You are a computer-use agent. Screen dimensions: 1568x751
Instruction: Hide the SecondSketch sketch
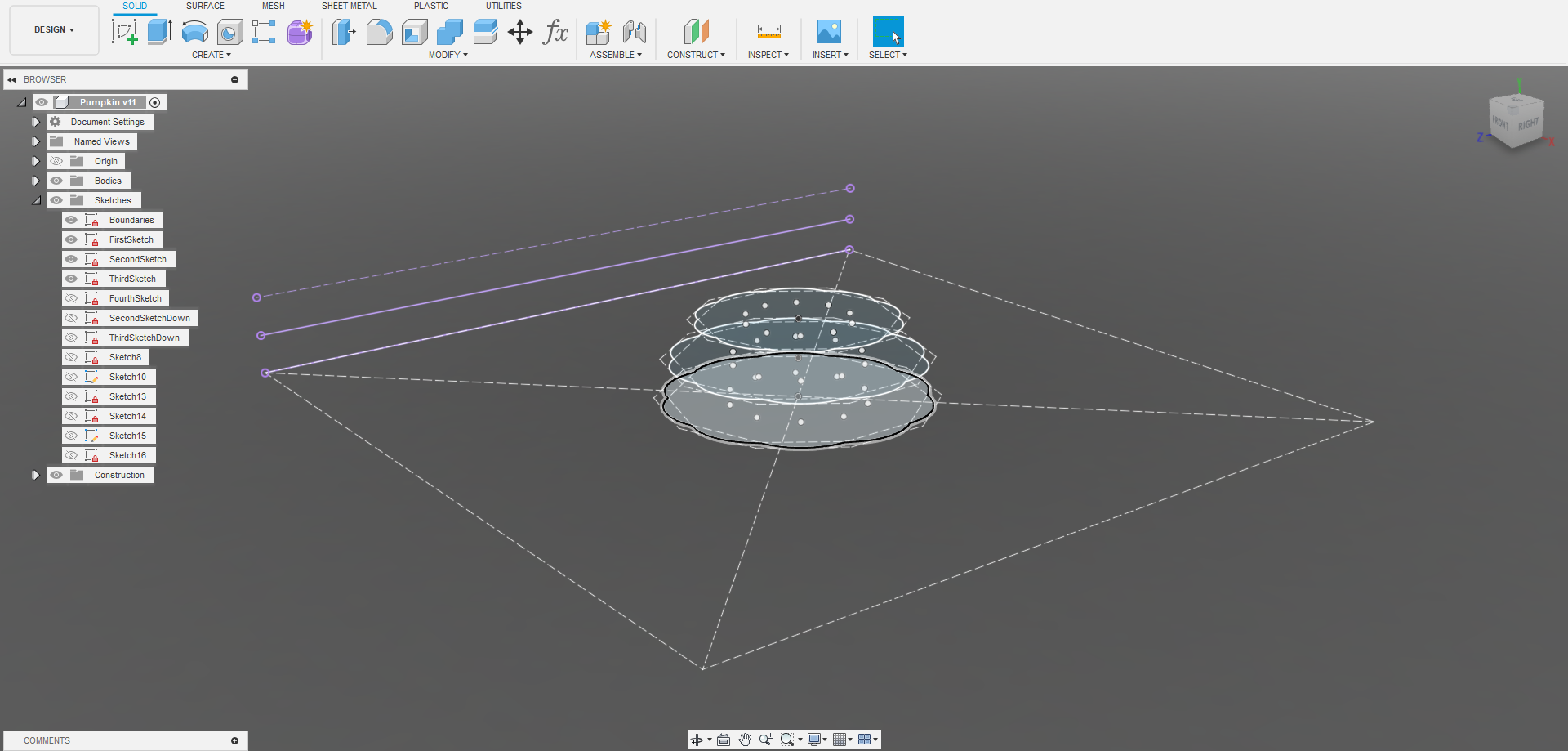point(71,259)
